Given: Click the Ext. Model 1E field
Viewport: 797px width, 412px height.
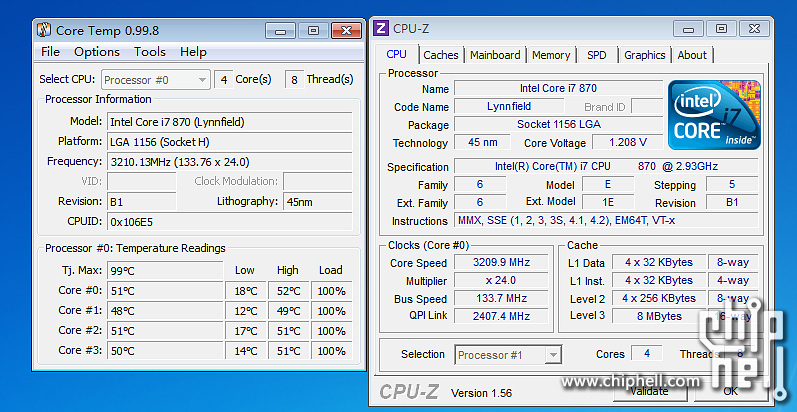Looking at the screenshot, I should coord(608,202).
